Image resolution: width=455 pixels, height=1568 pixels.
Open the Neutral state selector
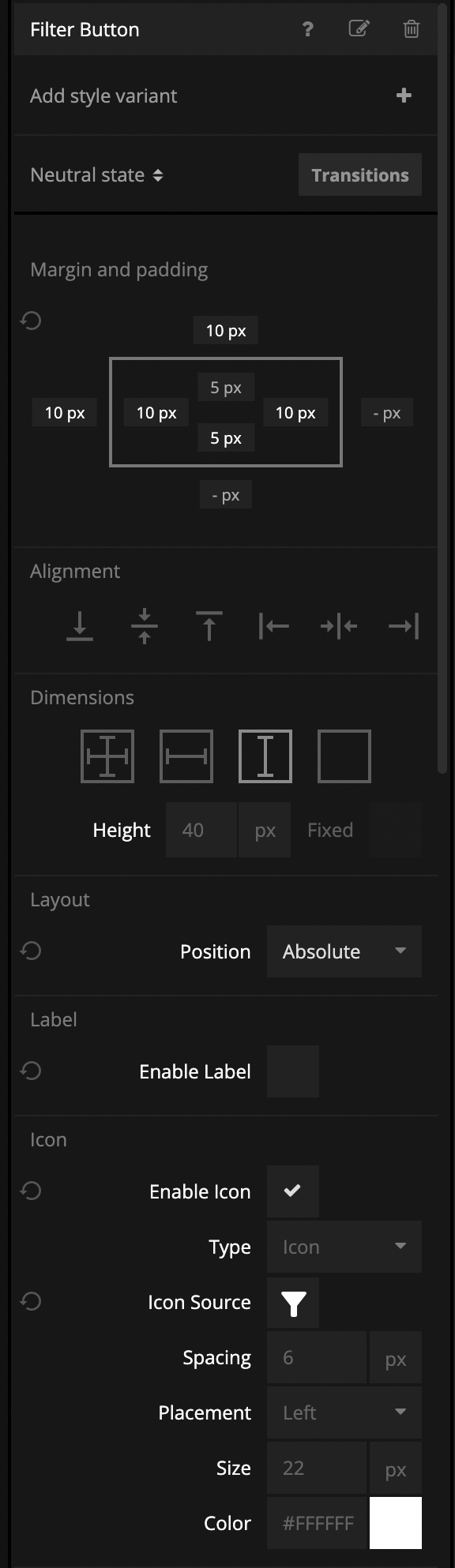click(96, 175)
